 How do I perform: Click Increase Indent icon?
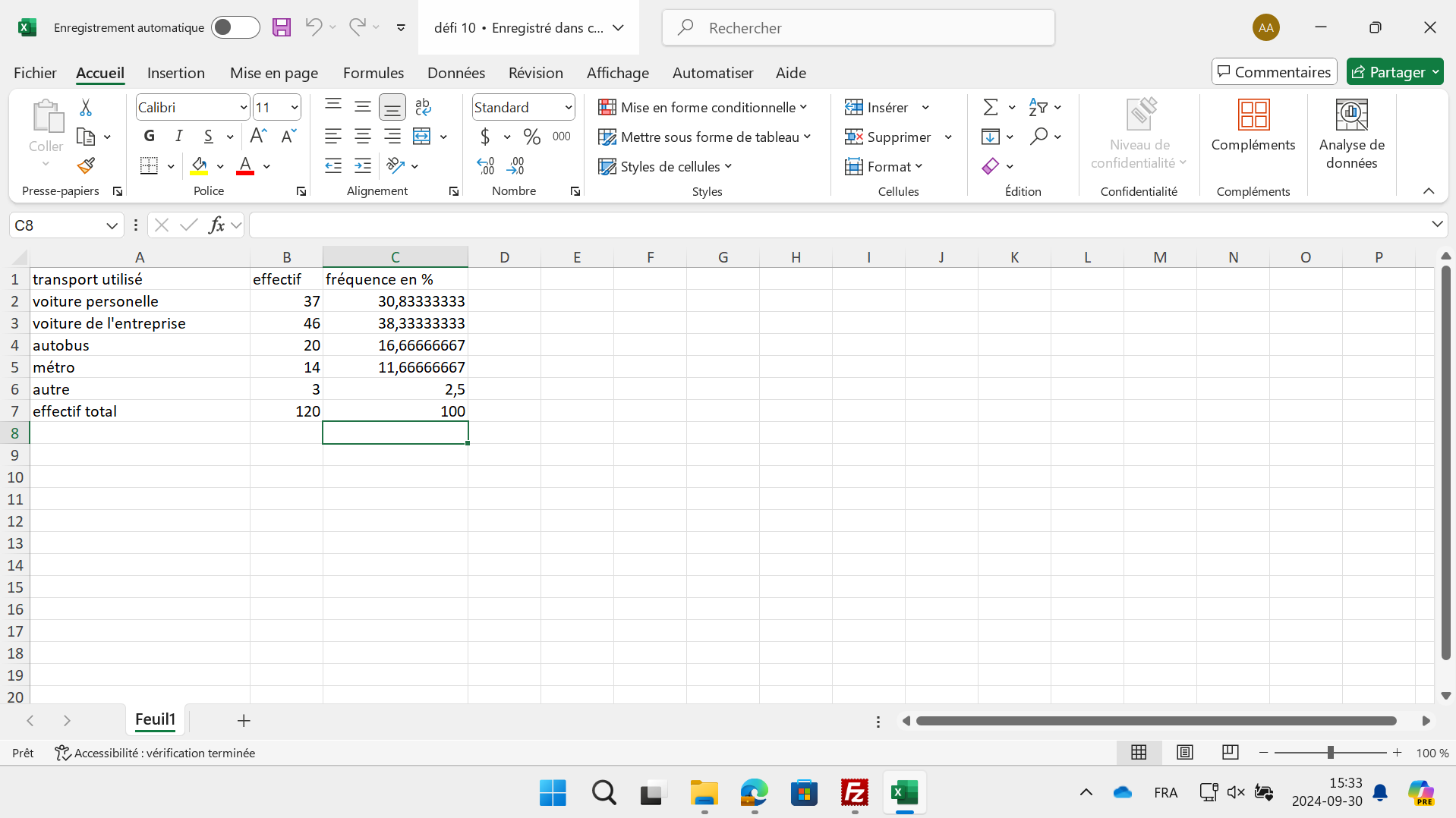point(363,165)
